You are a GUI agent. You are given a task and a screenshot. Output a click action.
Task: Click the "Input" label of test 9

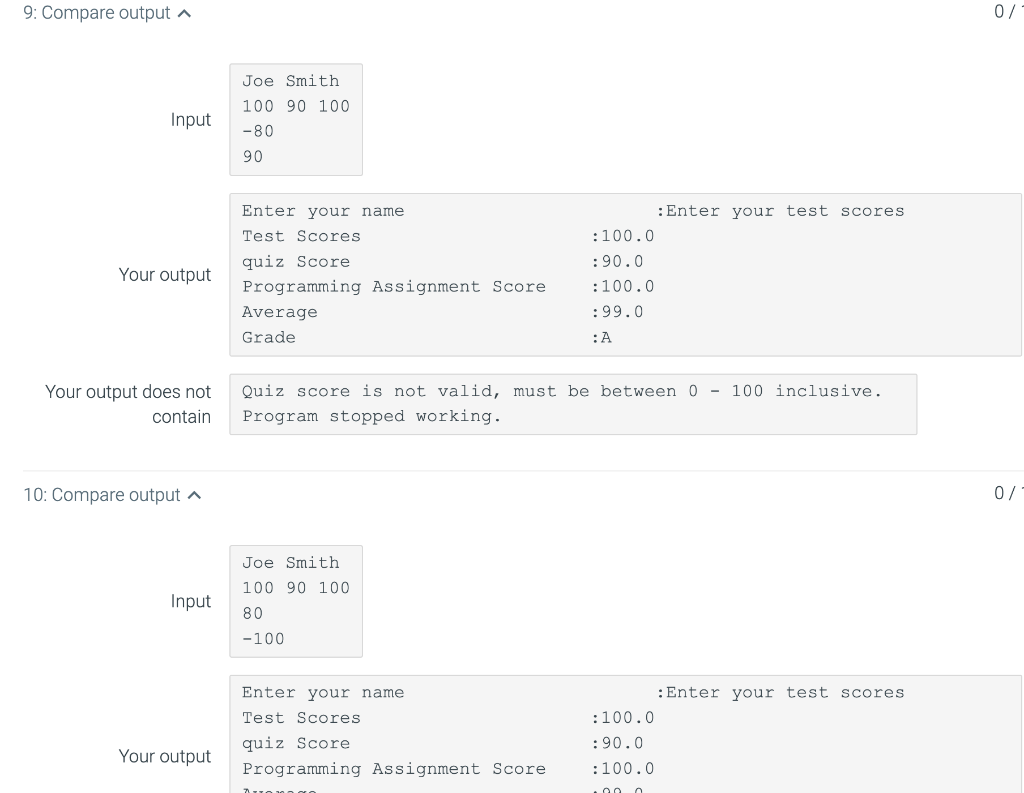click(191, 120)
